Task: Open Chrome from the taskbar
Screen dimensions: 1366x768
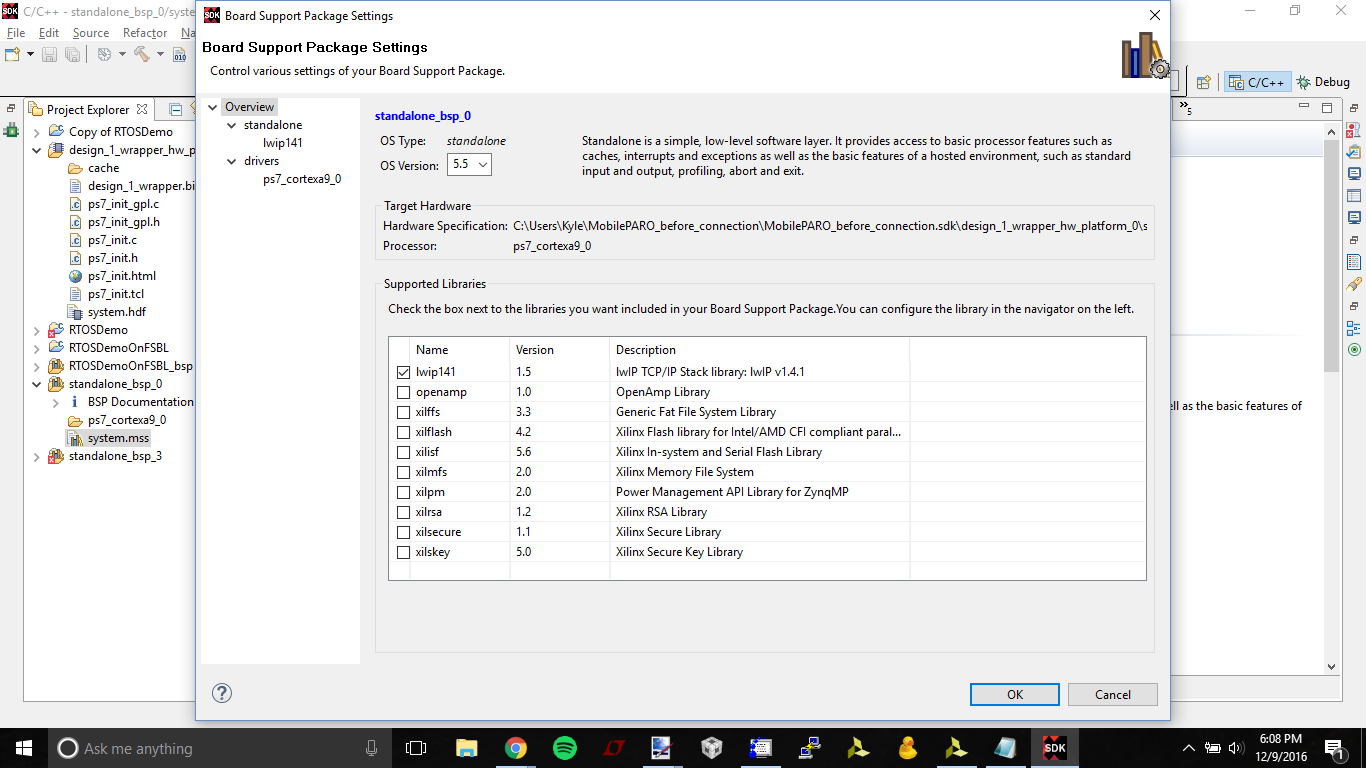Action: (516, 748)
